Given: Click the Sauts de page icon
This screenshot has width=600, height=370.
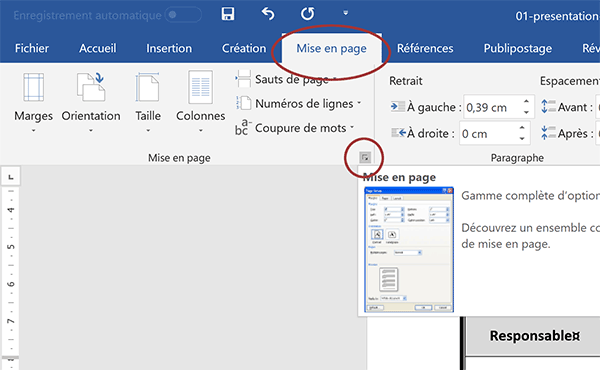Looking at the screenshot, I should tap(243, 79).
